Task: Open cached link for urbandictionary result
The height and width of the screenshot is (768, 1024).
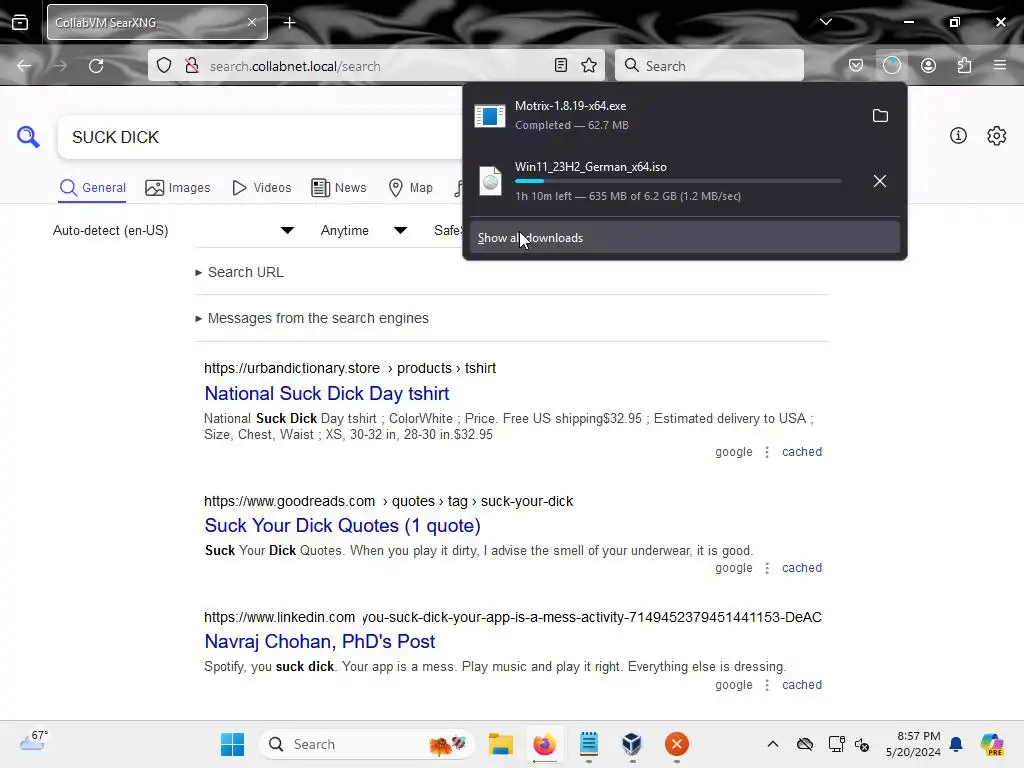Action: [x=802, y=452]
